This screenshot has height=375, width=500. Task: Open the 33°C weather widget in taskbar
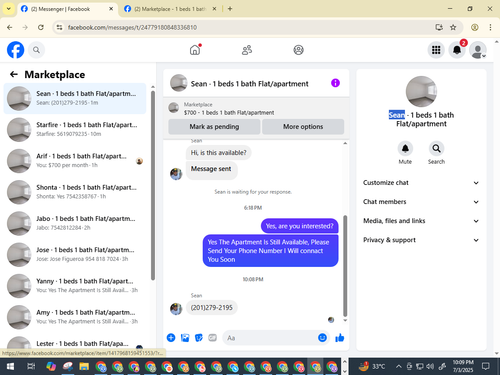[372, 367]
